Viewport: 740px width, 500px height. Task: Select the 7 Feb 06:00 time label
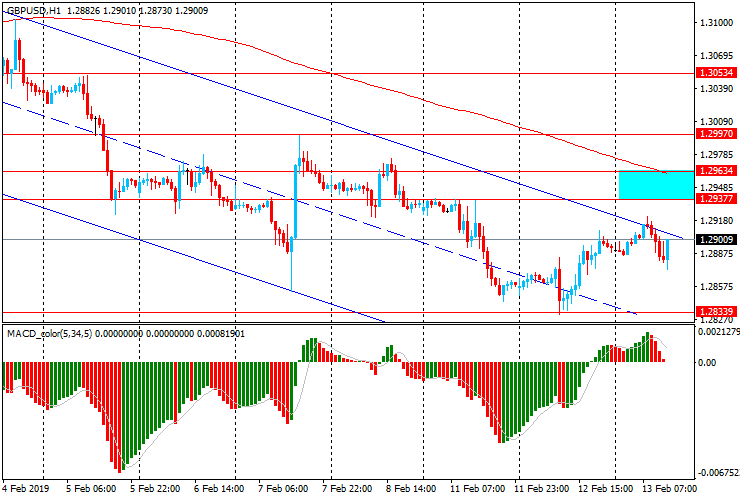point(283,490)
